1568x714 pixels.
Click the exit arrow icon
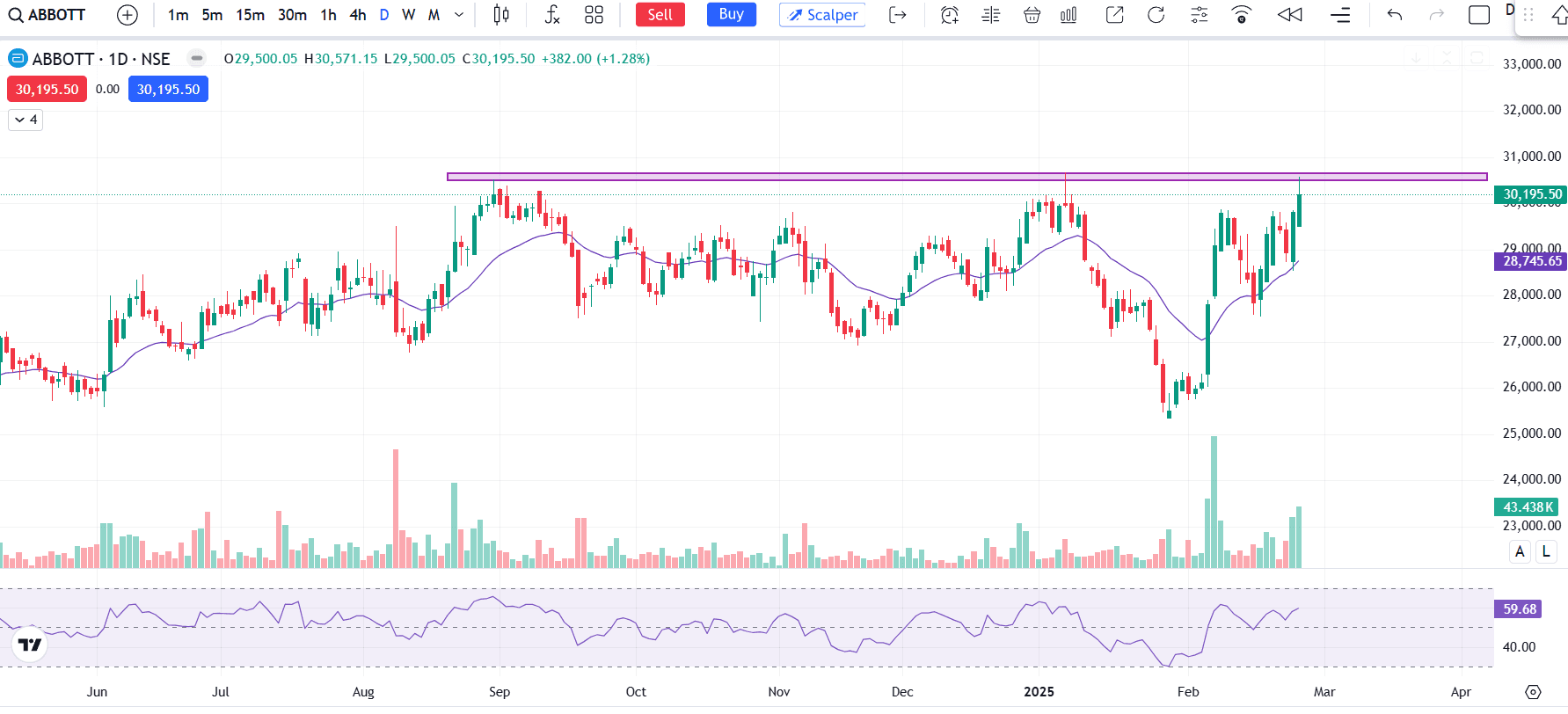(x=898, y=15)
